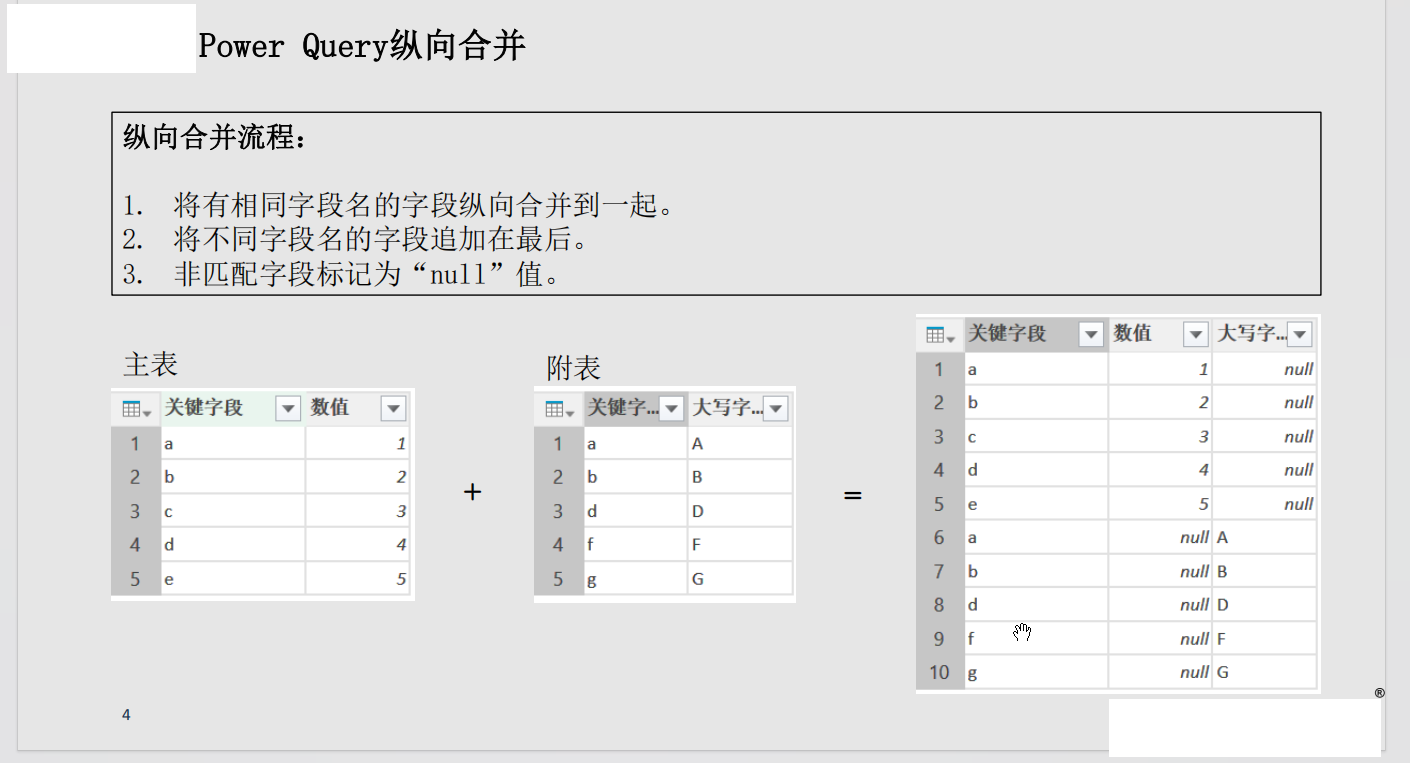This screenshot has width=1410, height=763.
Task: Click cell 'c' in result table row 3
Action: click(x=1036, y=437)
